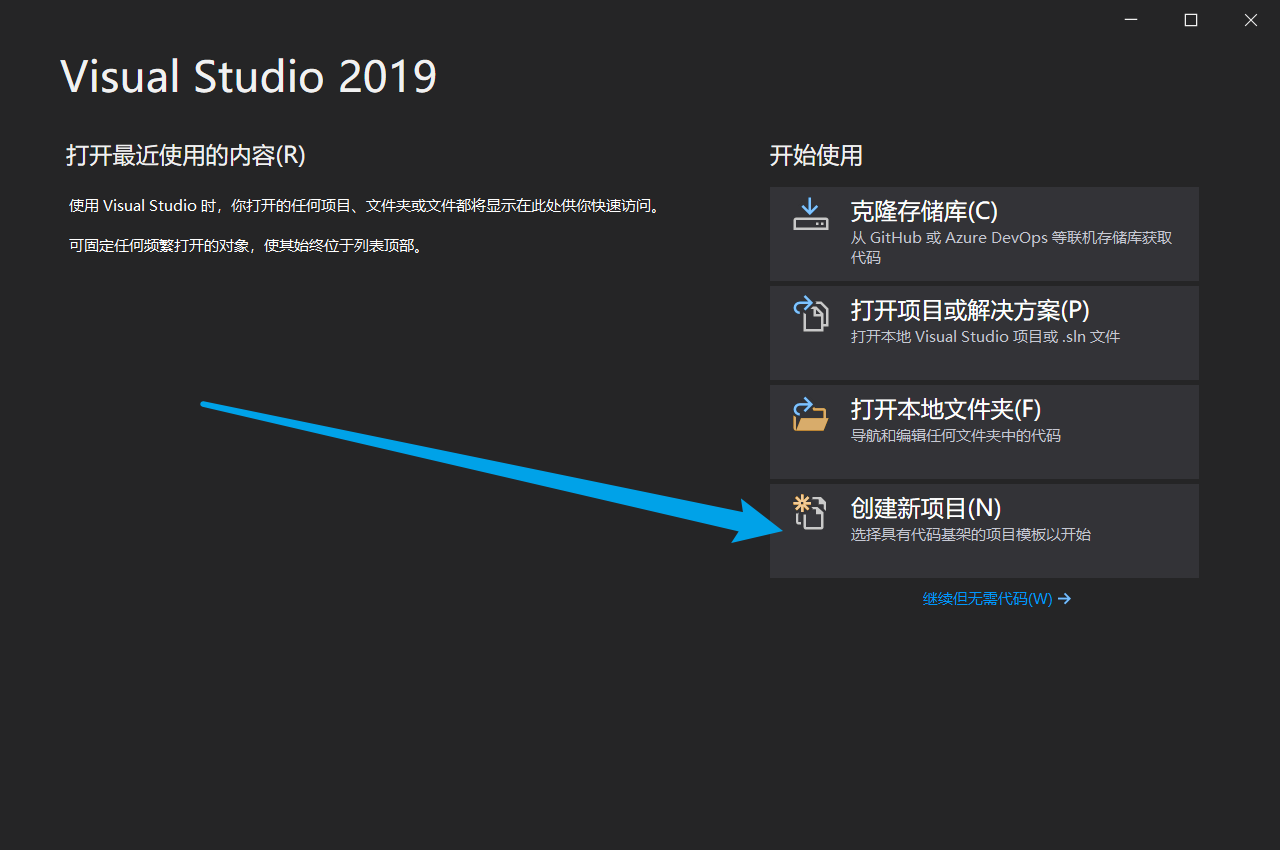Close the Visual Studio 2019 start window
1280x850 pixels.
point(1251,20)
